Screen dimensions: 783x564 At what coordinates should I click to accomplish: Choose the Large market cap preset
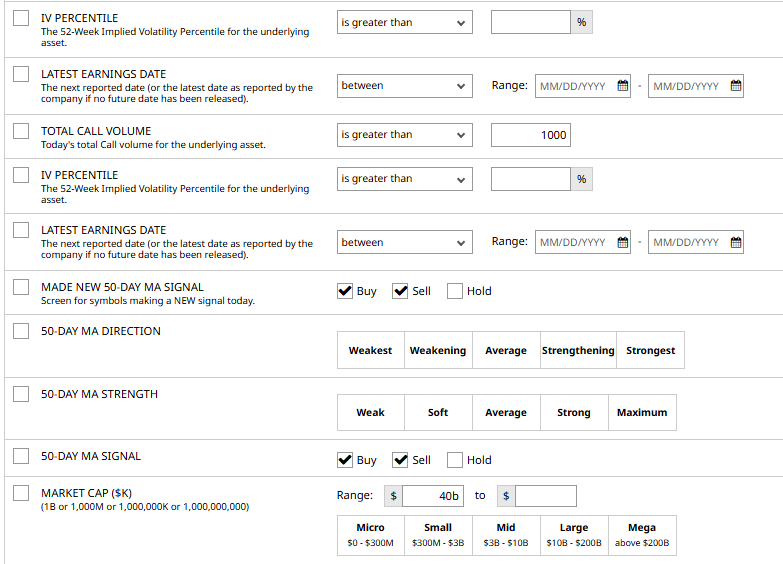(x=574, y=535)
